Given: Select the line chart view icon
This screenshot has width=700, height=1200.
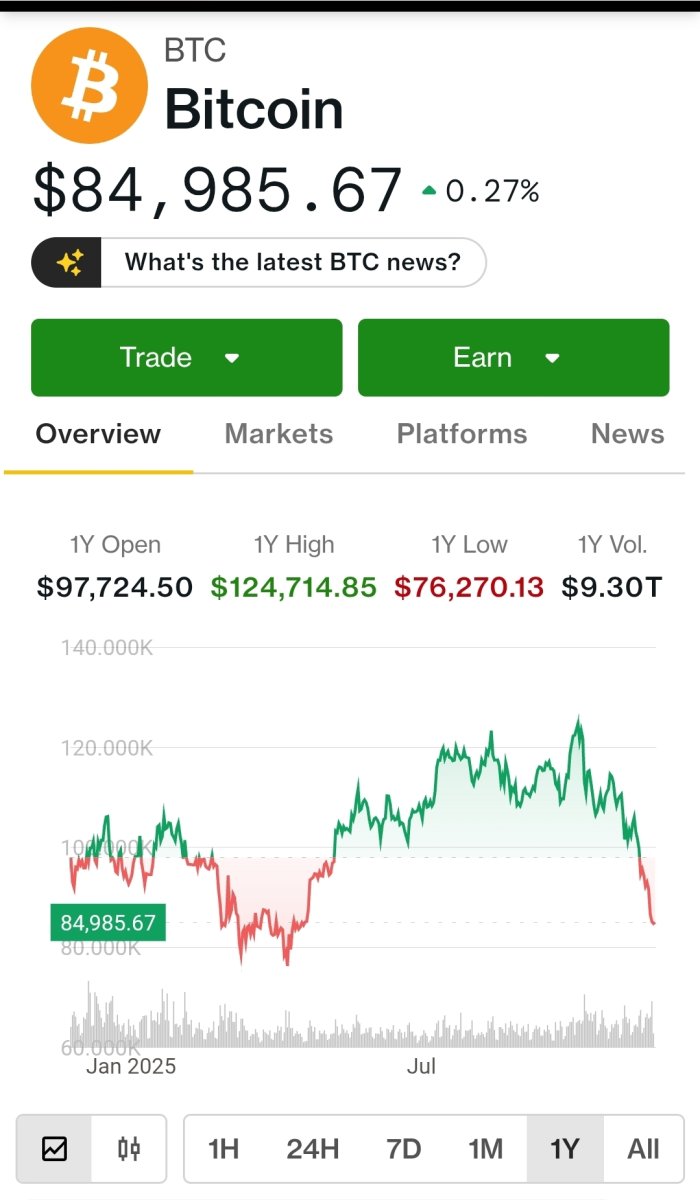Looking at the screenshot, I should [x=57, y=1148].
